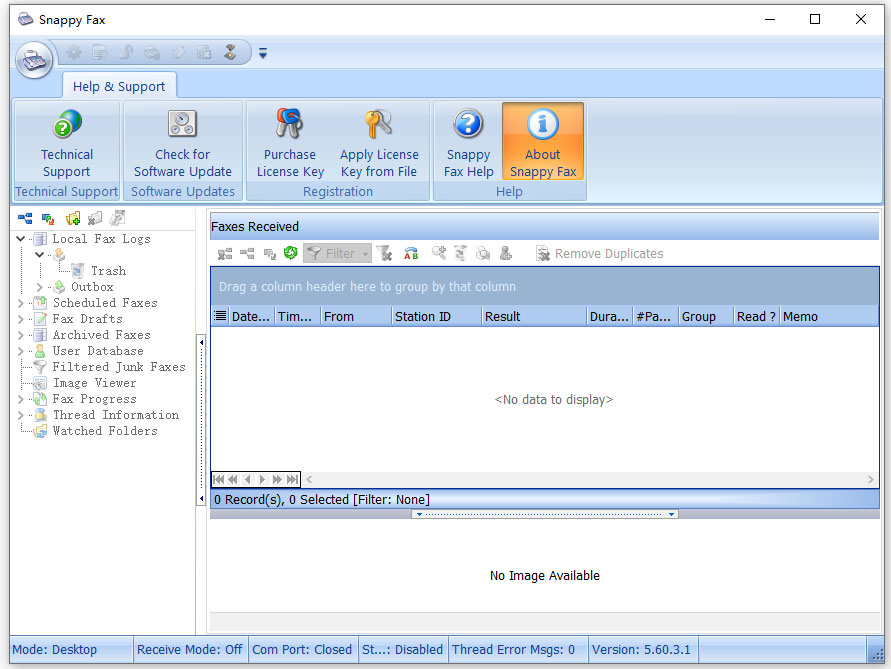Click the grid column chooser icon before Date
891x669 pixels.
[220, 316]
